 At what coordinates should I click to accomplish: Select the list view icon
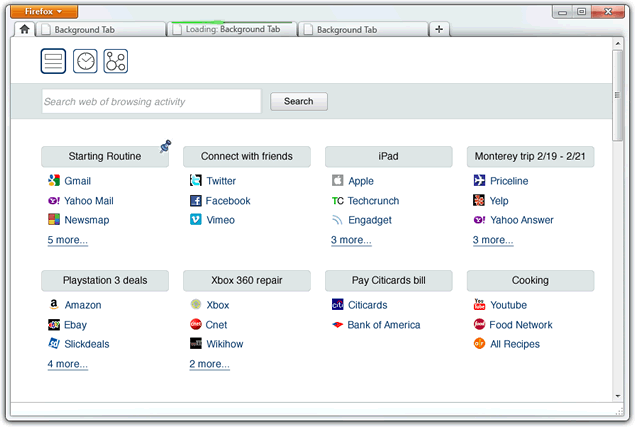pos(53,61)
